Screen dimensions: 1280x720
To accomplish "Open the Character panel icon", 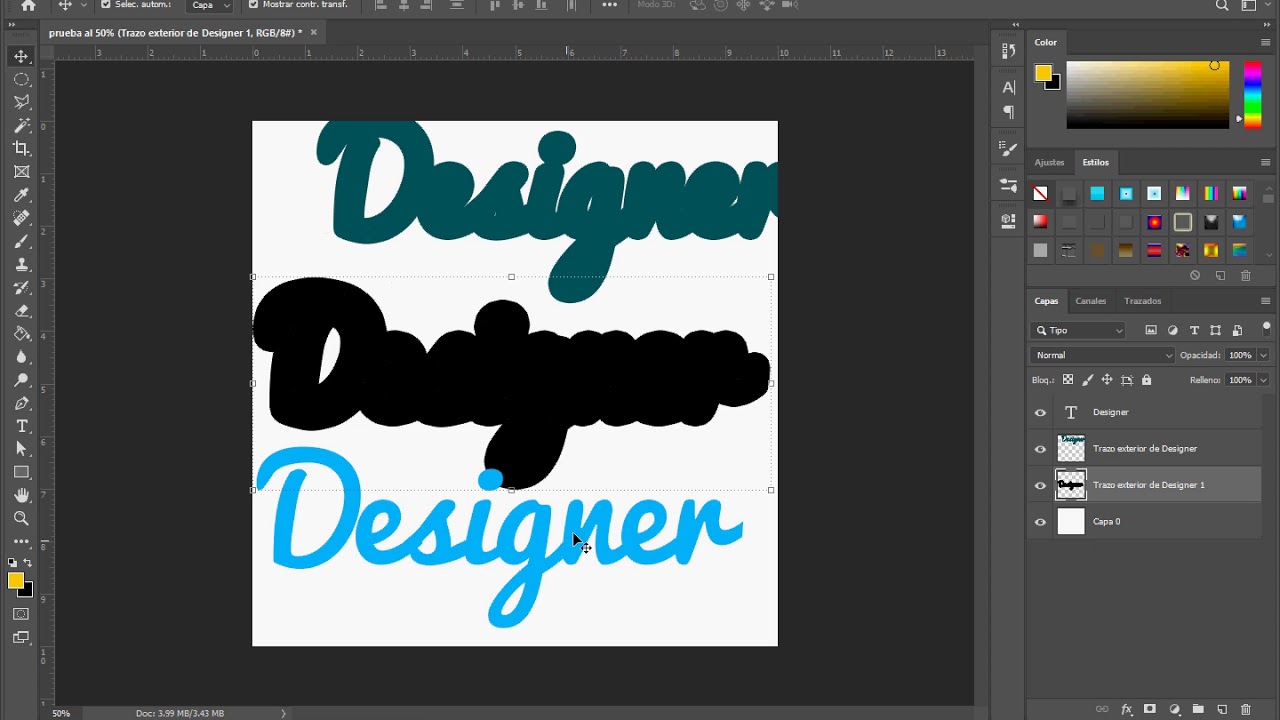I will point(1008,88).
